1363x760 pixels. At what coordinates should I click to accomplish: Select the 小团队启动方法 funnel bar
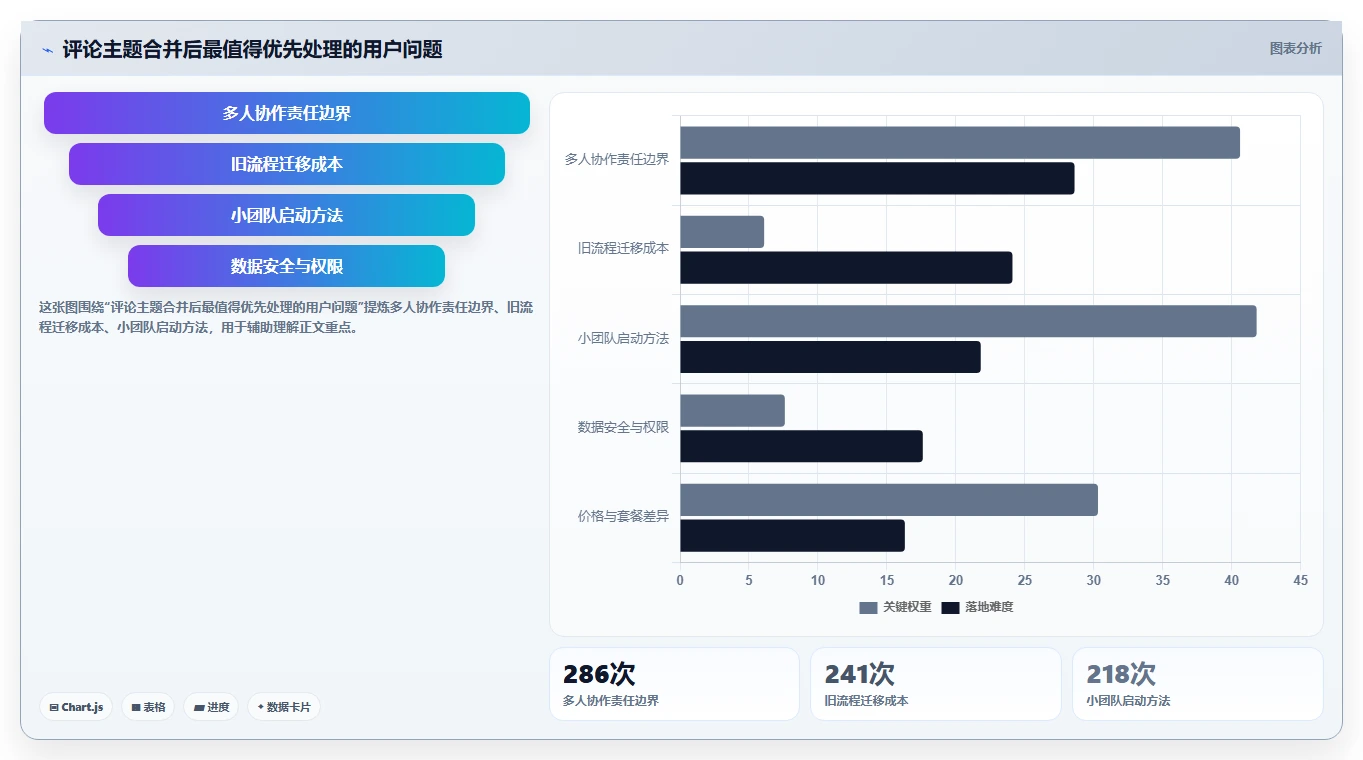tap(287, 215)
